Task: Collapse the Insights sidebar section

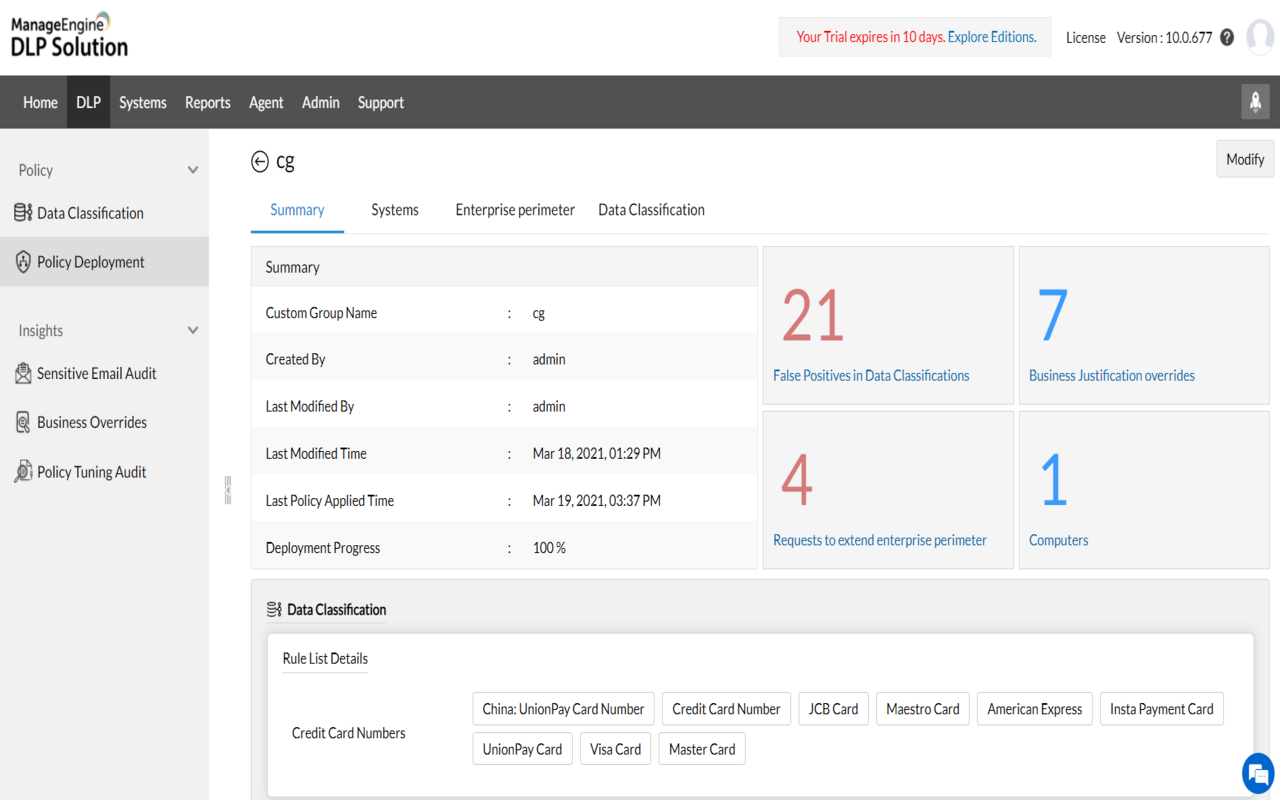Action: pos(193,330)
